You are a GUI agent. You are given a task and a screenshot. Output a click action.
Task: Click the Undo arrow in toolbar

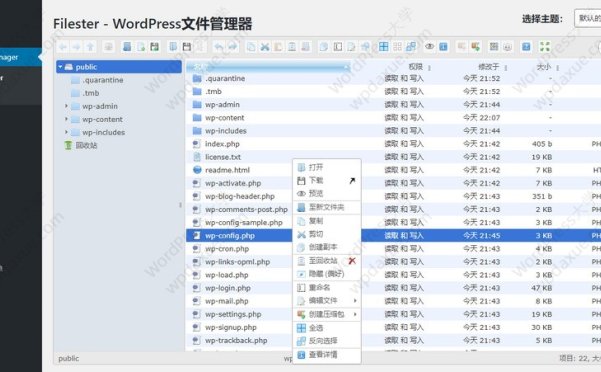pyautogui.click(x=218, y=47)
